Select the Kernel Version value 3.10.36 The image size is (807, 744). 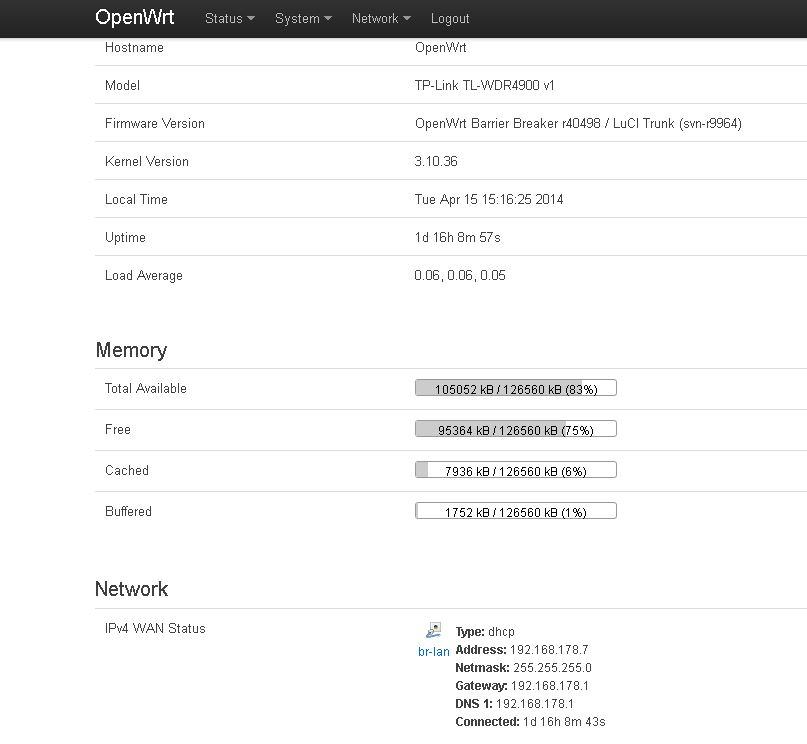[x=436, y=162]
